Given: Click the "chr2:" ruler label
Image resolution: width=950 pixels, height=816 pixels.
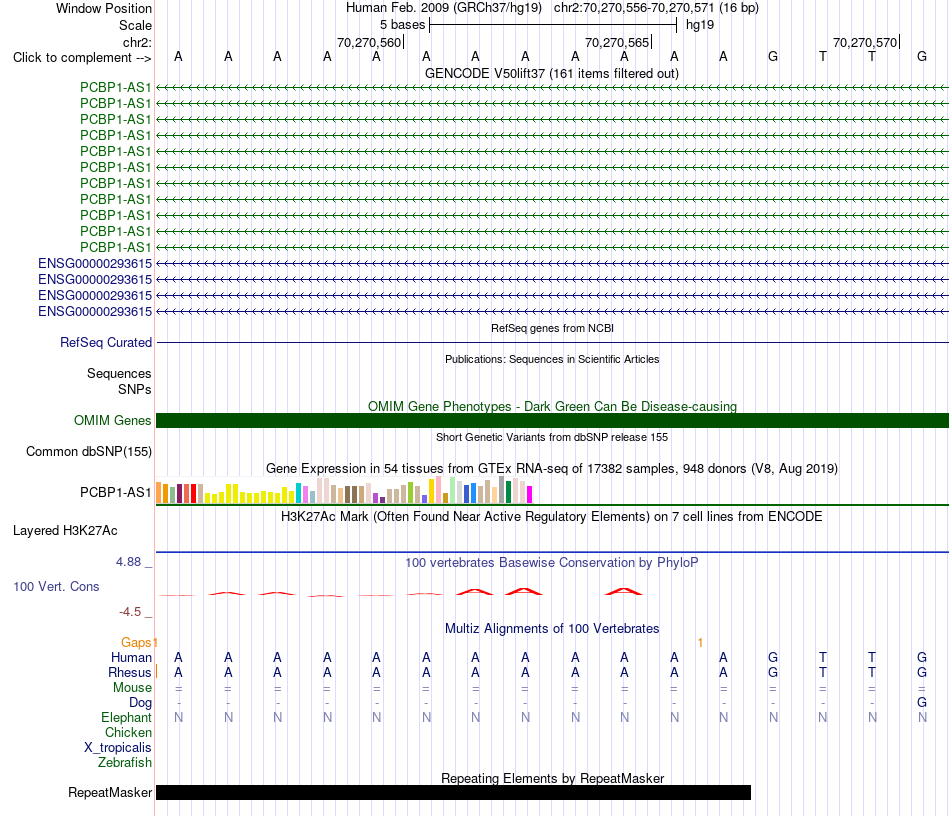Looking at the screenshot, I should [137, 42].
